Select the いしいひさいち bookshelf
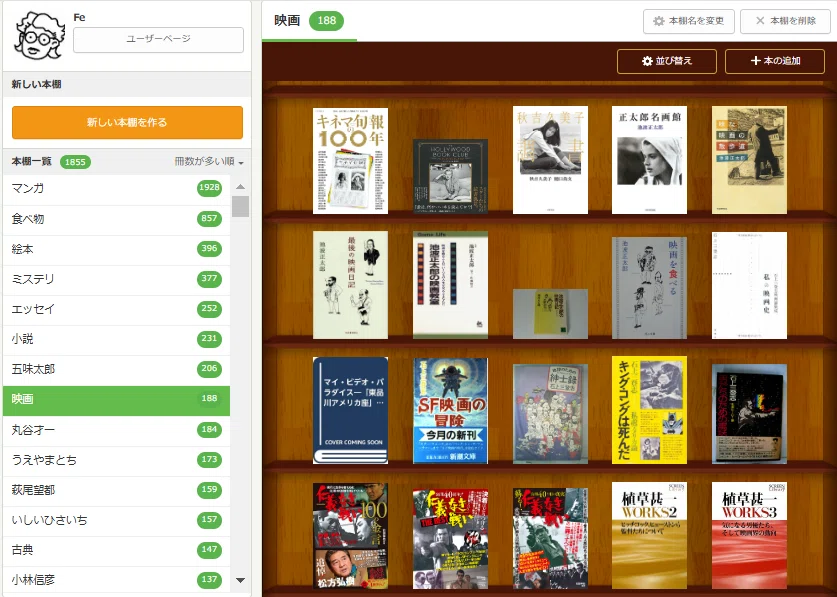 tap(116, 519)
